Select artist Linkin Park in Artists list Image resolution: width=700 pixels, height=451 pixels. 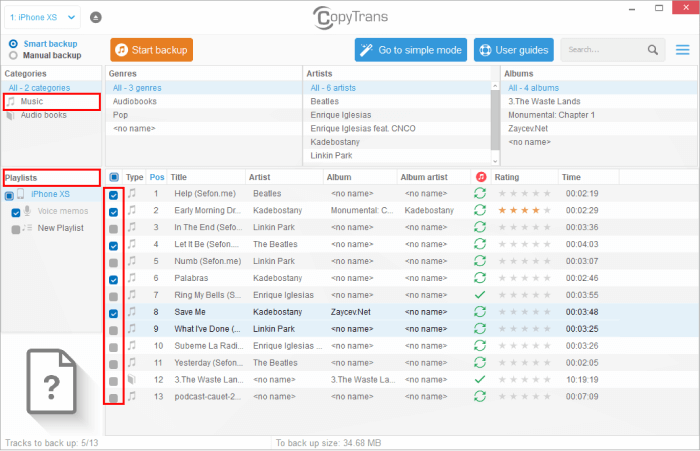click(x=397, y=155)
